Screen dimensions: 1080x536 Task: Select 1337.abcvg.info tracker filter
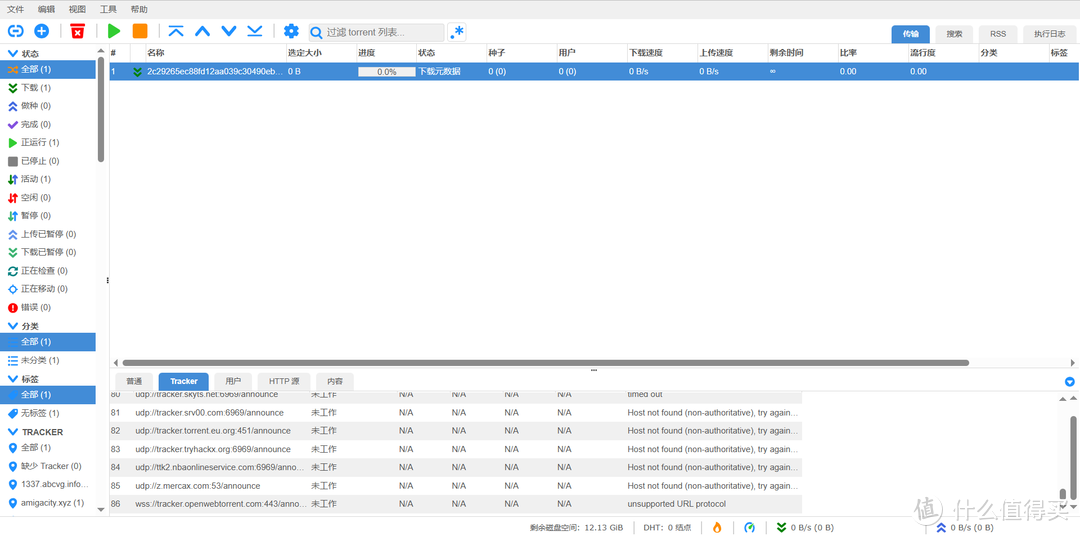(48, 484)
